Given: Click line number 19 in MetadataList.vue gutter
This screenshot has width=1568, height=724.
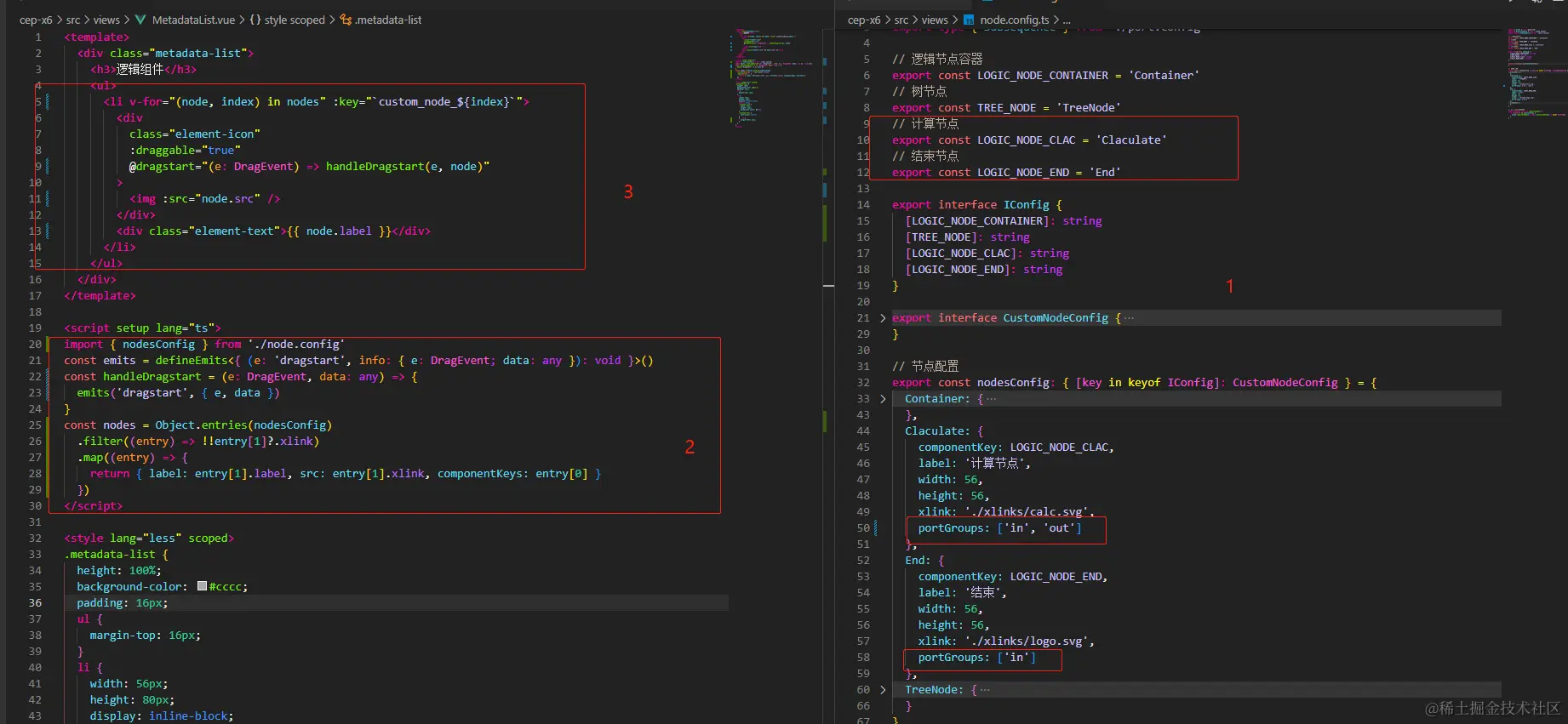Looking at the screenshot, I should click(35, 328).
